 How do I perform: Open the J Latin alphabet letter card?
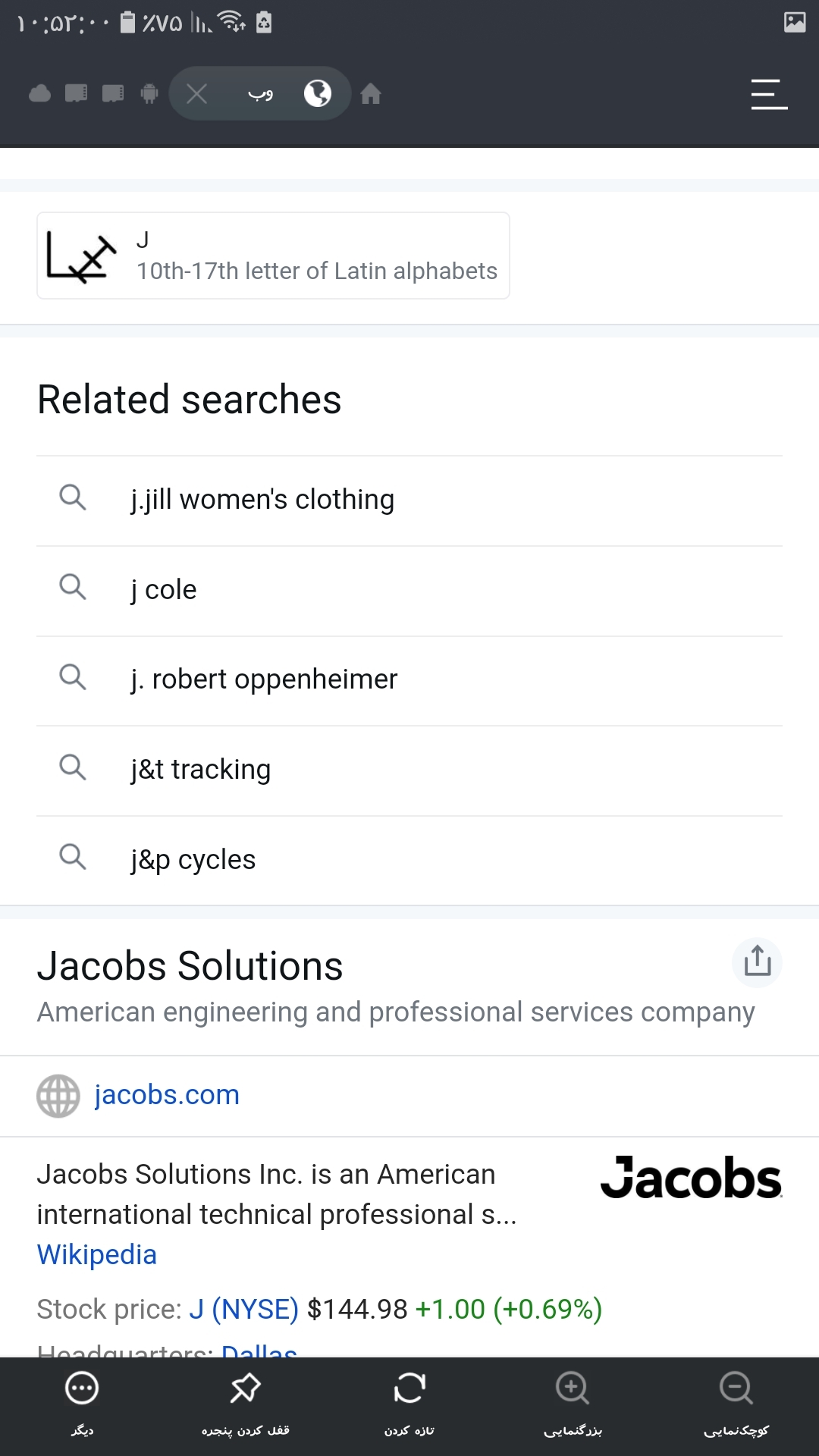273,256
